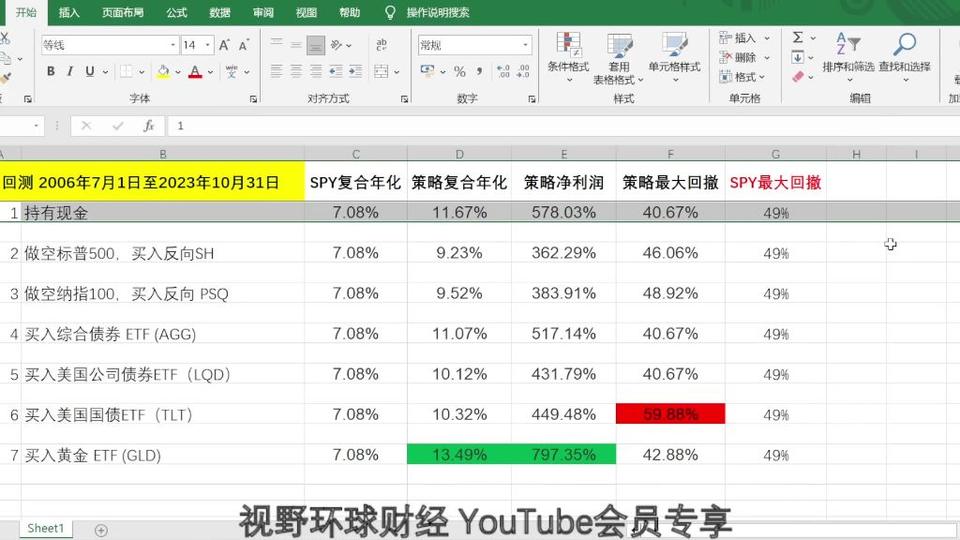Open font name combo box 等线
This screenshot has height=540, width=960.
[x=110, y=45]
